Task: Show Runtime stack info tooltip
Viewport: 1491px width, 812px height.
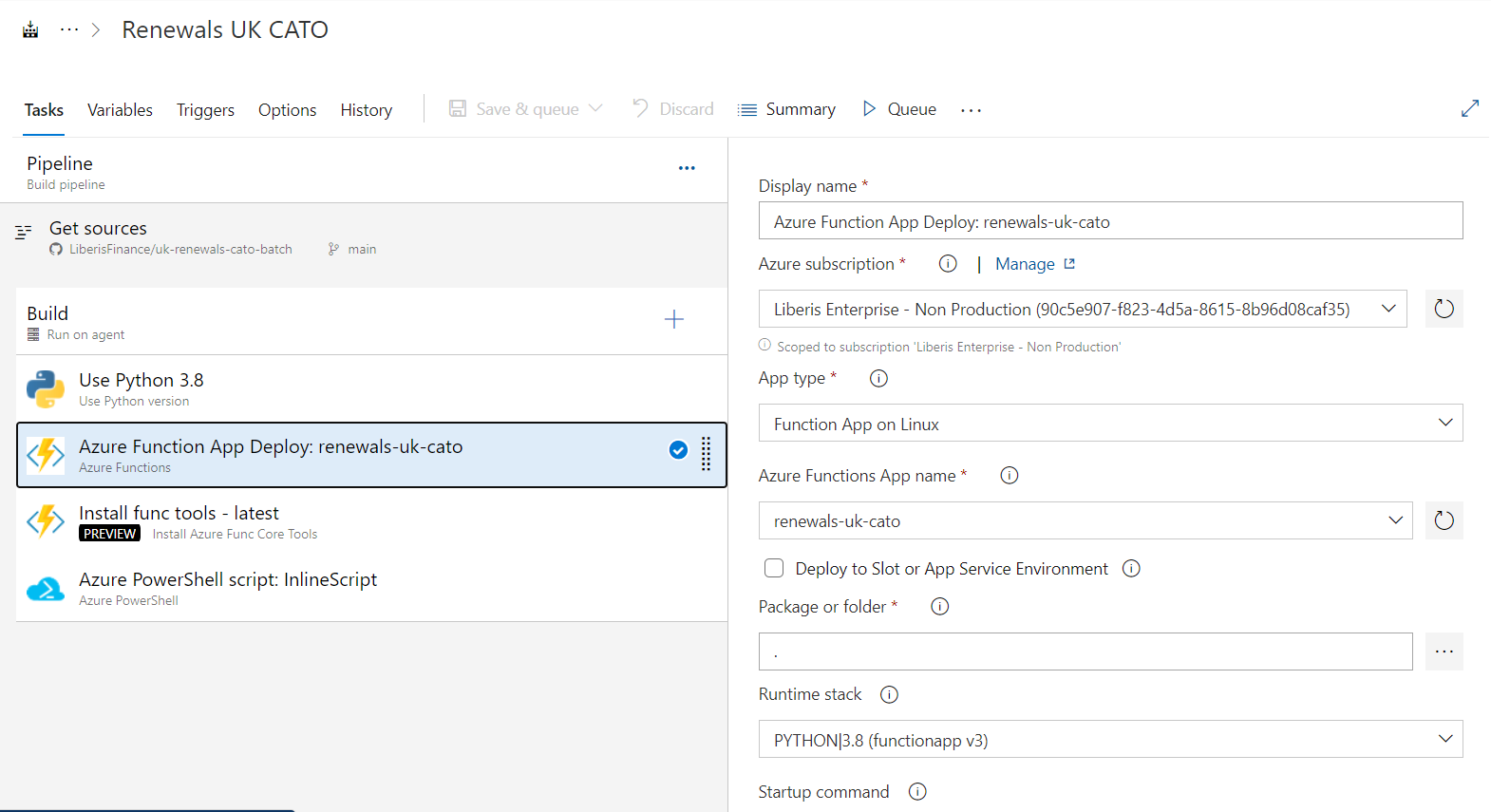Action: click(889, 694)
